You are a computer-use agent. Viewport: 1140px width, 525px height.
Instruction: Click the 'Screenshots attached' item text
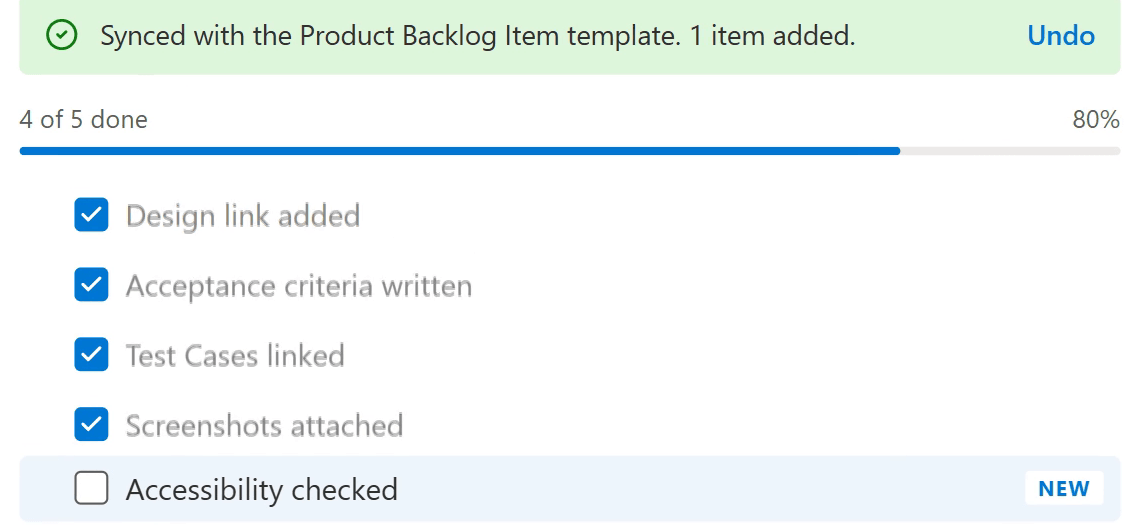pyautogui.click(x=264, y=425)
